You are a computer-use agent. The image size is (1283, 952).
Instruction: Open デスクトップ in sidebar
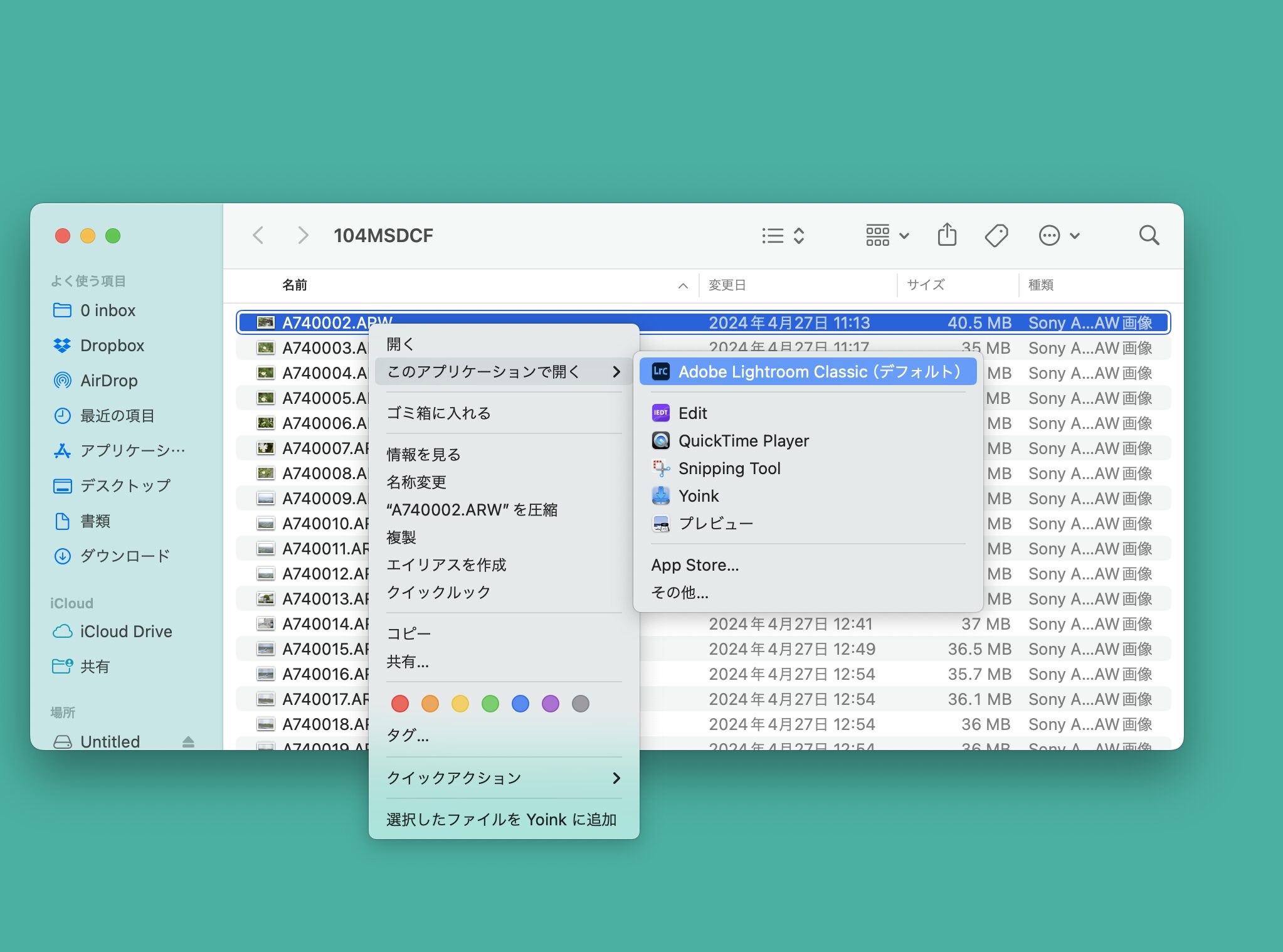(x=125, y=486)
